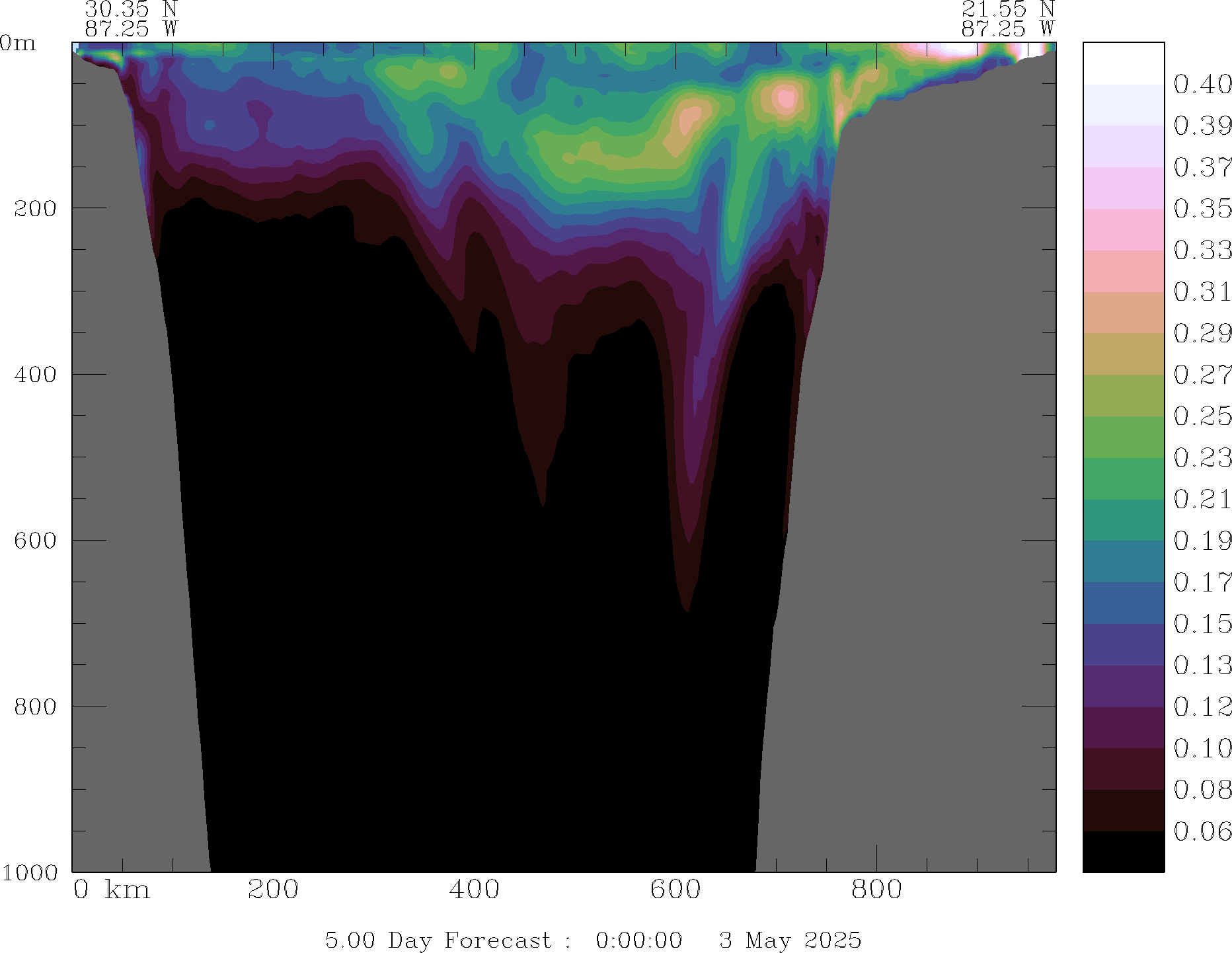
Task: Select the green segment between 0.21 and 0.23
Action: 1124,478
